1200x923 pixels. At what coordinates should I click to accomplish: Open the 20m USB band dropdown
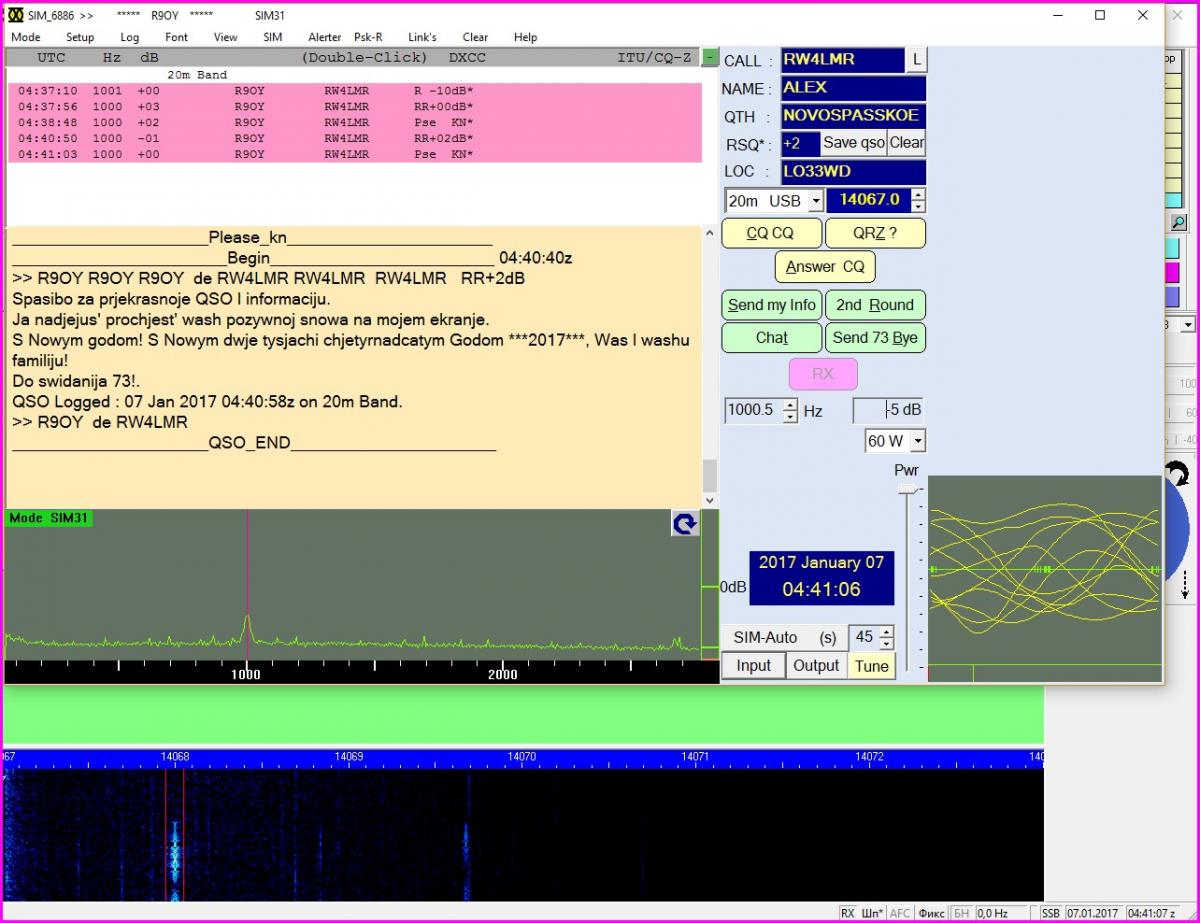tap(816, 201)
